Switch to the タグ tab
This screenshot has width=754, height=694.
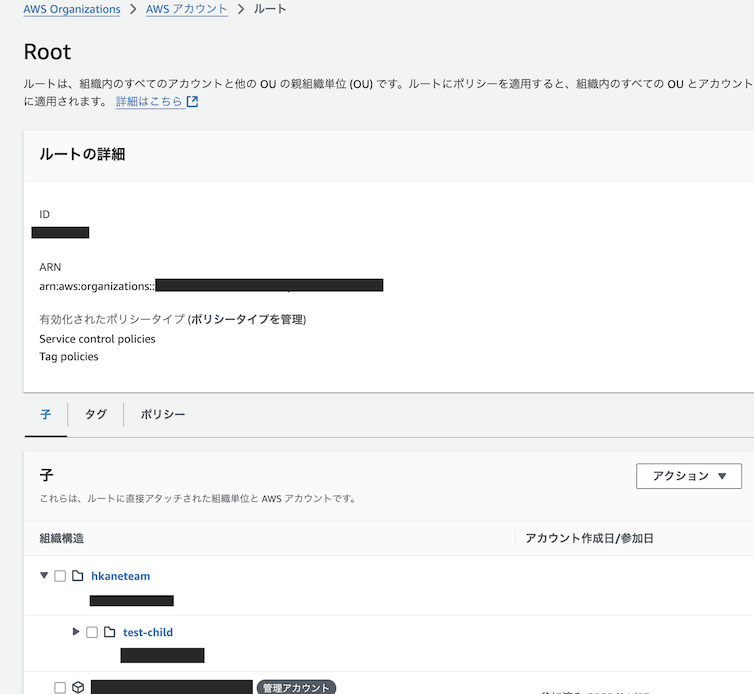point(96,415)
